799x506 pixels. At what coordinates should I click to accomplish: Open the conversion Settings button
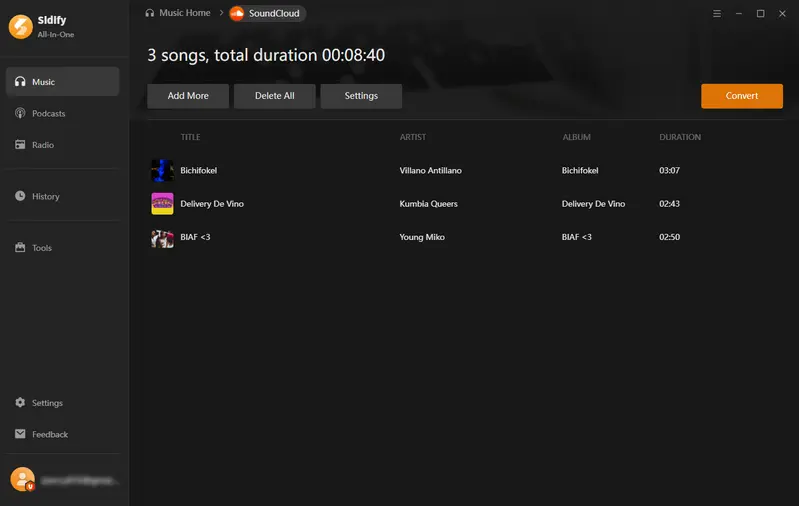(361, 96)
